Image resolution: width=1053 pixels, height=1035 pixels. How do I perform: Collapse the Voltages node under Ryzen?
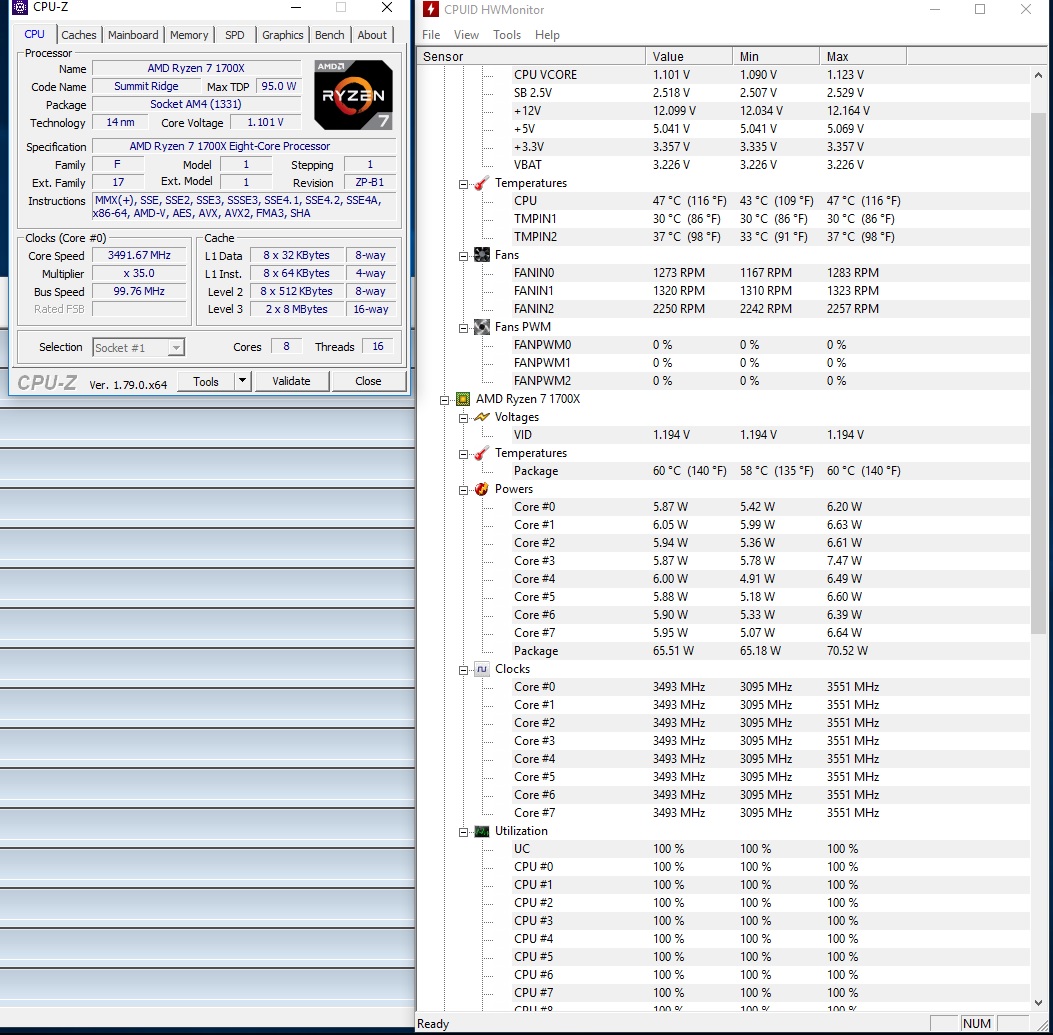click(x=463, y=418)
